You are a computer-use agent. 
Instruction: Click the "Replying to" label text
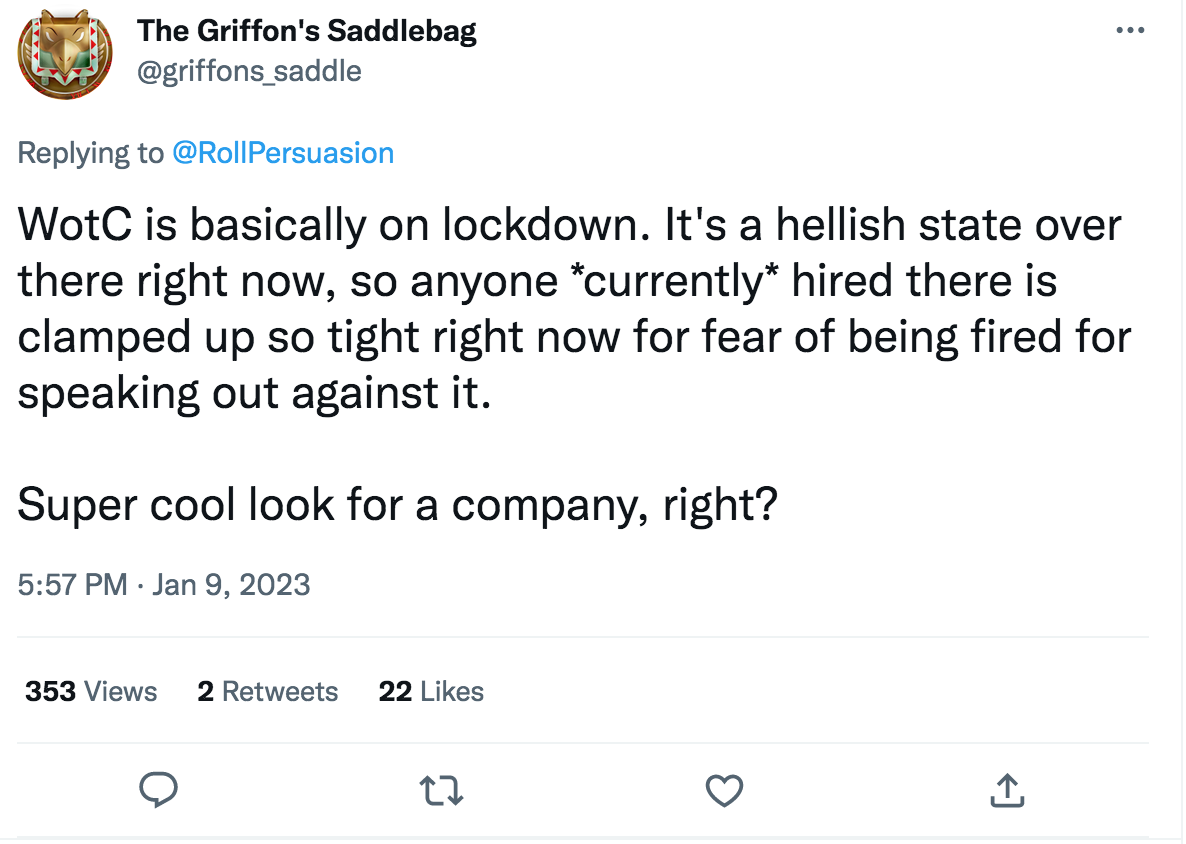90,153
